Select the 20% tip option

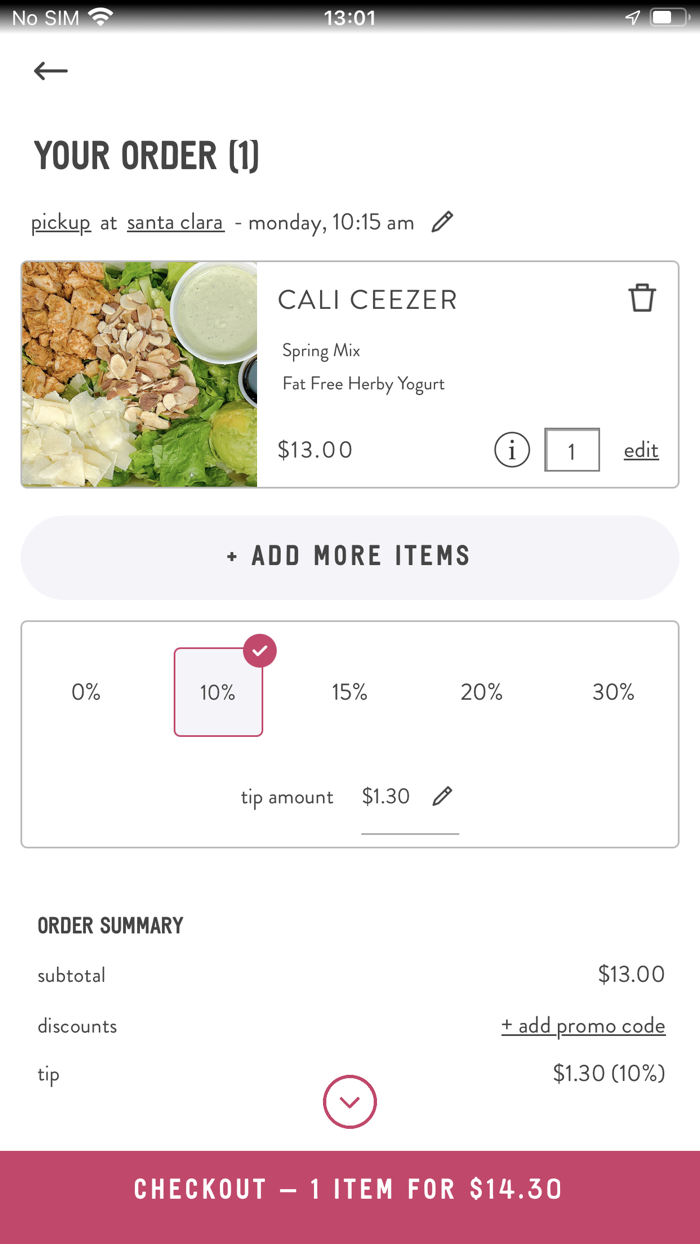(x=481, y=691)
